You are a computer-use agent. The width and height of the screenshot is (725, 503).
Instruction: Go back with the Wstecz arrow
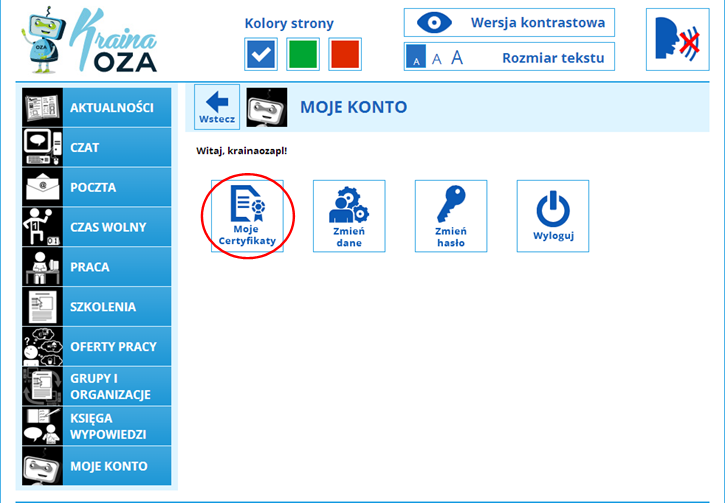(217, 107)
